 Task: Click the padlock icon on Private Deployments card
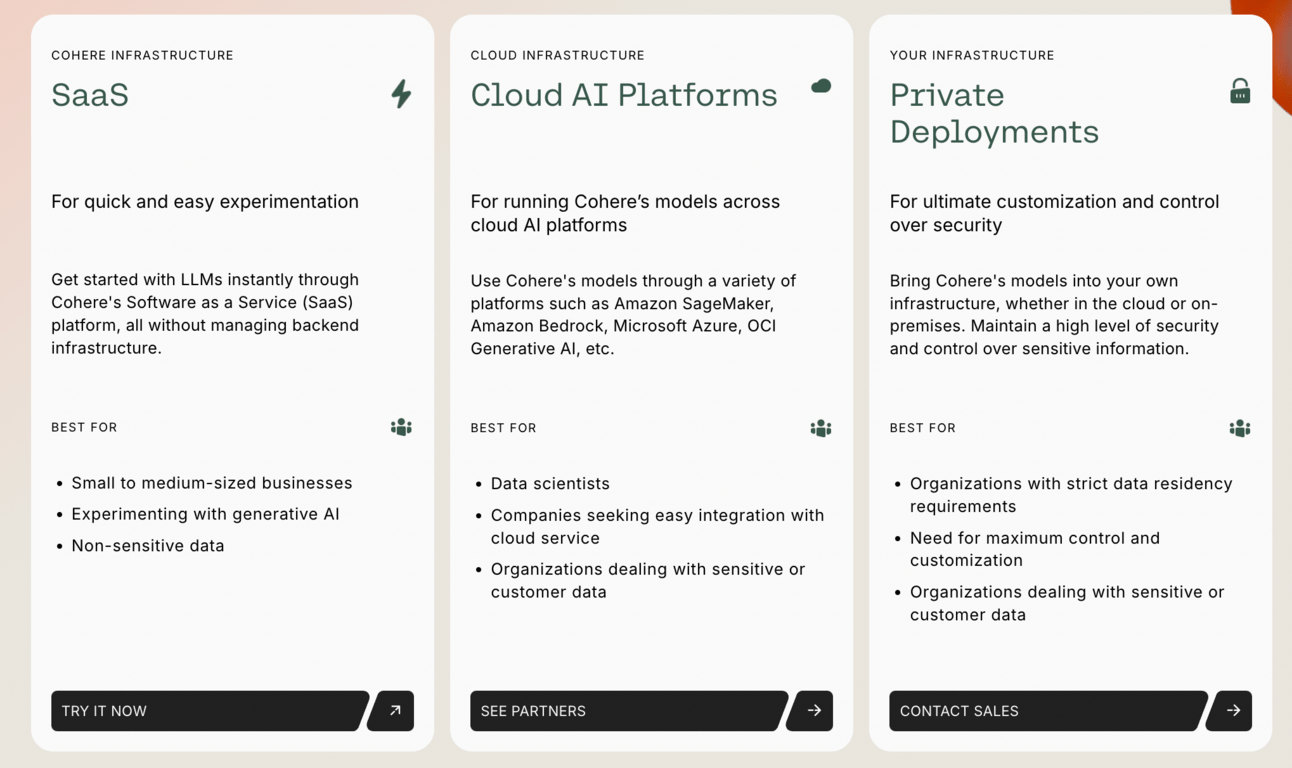(1240, 91)
